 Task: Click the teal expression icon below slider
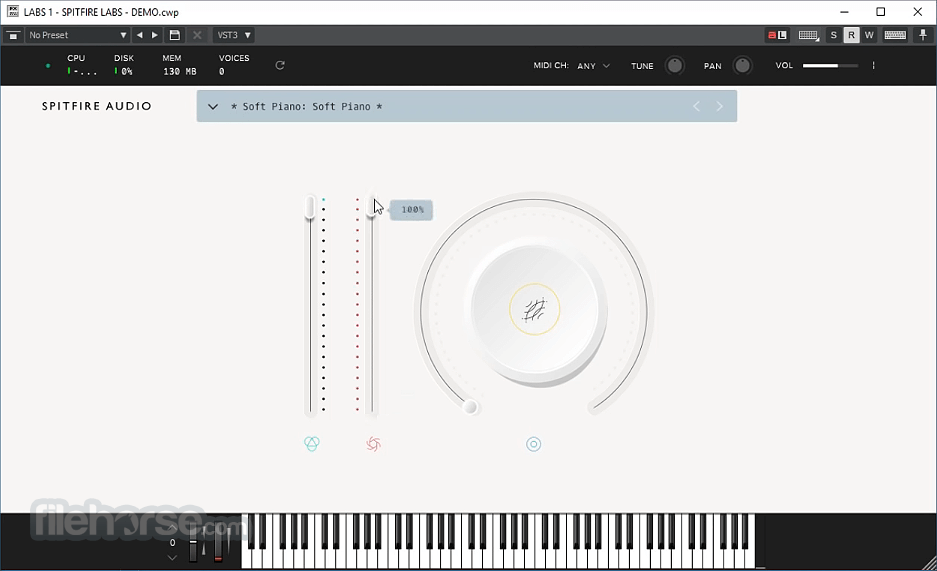click(312, 444)
